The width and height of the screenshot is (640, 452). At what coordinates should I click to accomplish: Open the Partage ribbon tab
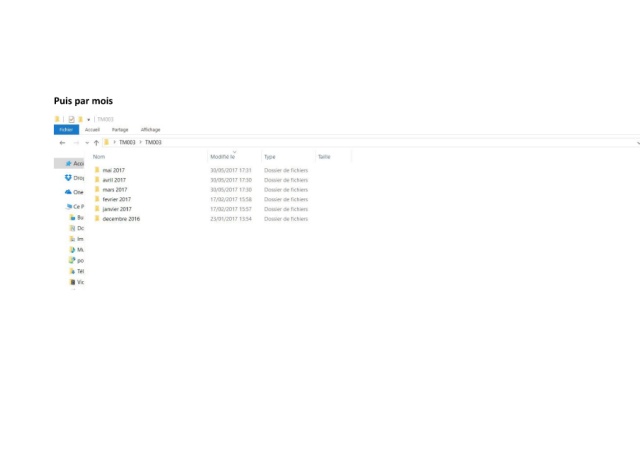click(x=120, y=130)
